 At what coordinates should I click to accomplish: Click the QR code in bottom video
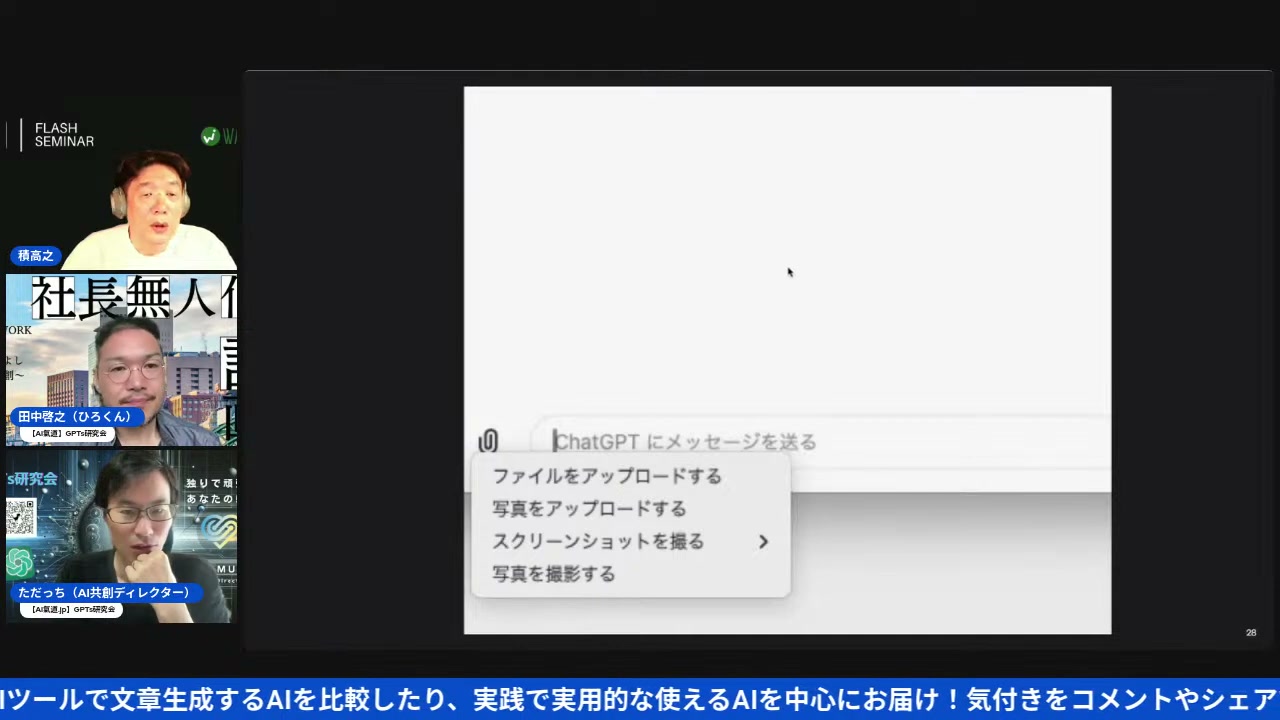21,517
